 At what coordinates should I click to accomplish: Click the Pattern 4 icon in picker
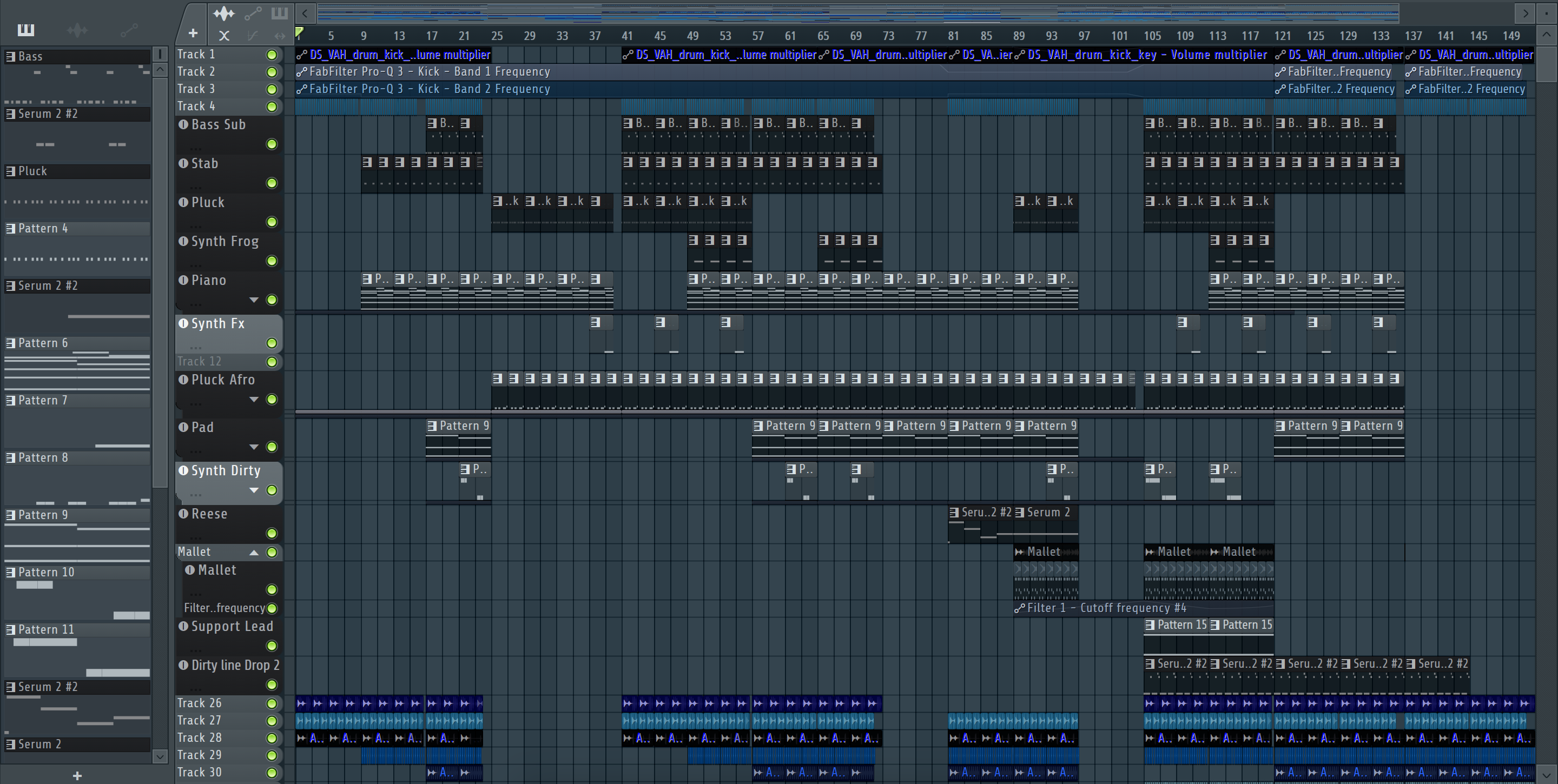(10, 229)
